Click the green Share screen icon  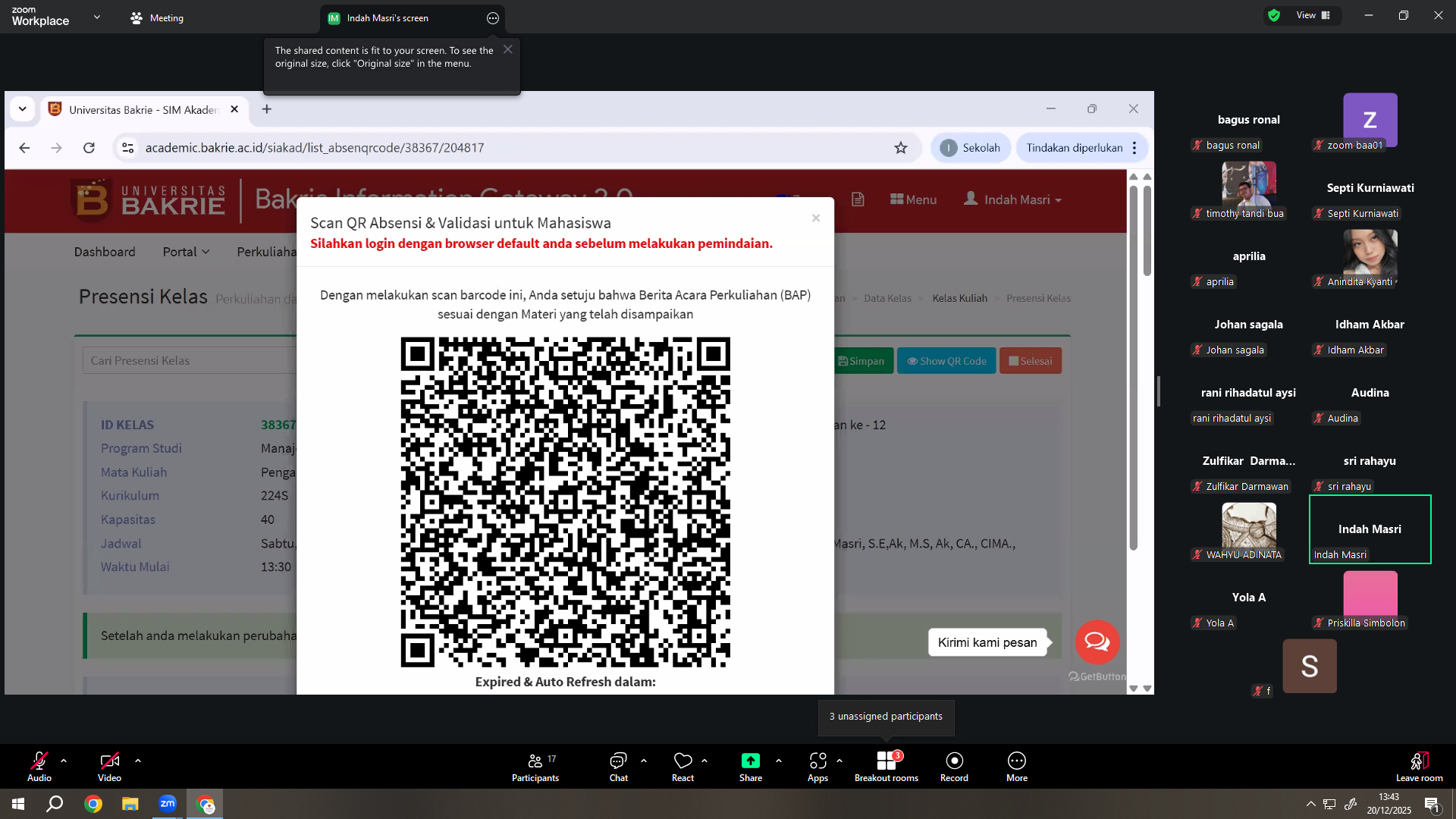tap(751, 761)
